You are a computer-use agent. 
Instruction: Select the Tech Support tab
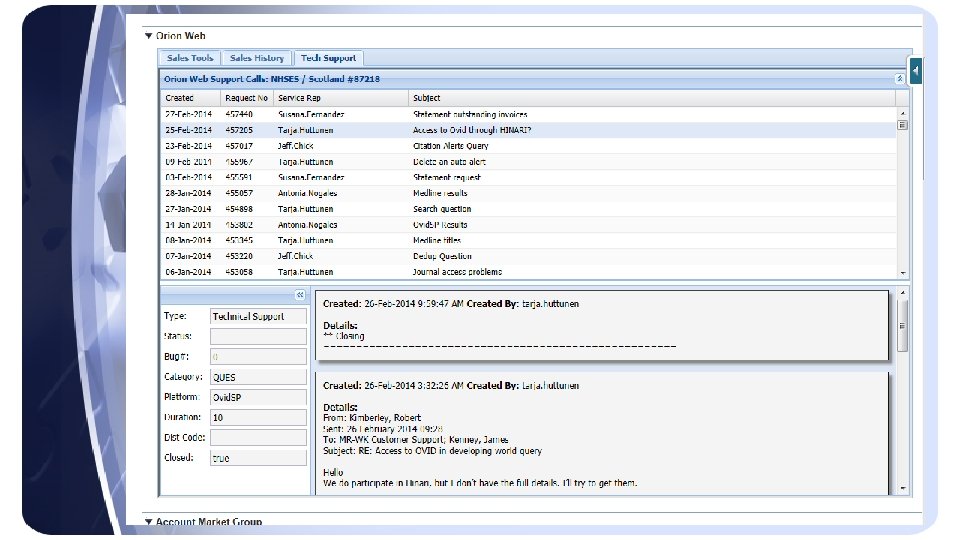coord(328,58)
